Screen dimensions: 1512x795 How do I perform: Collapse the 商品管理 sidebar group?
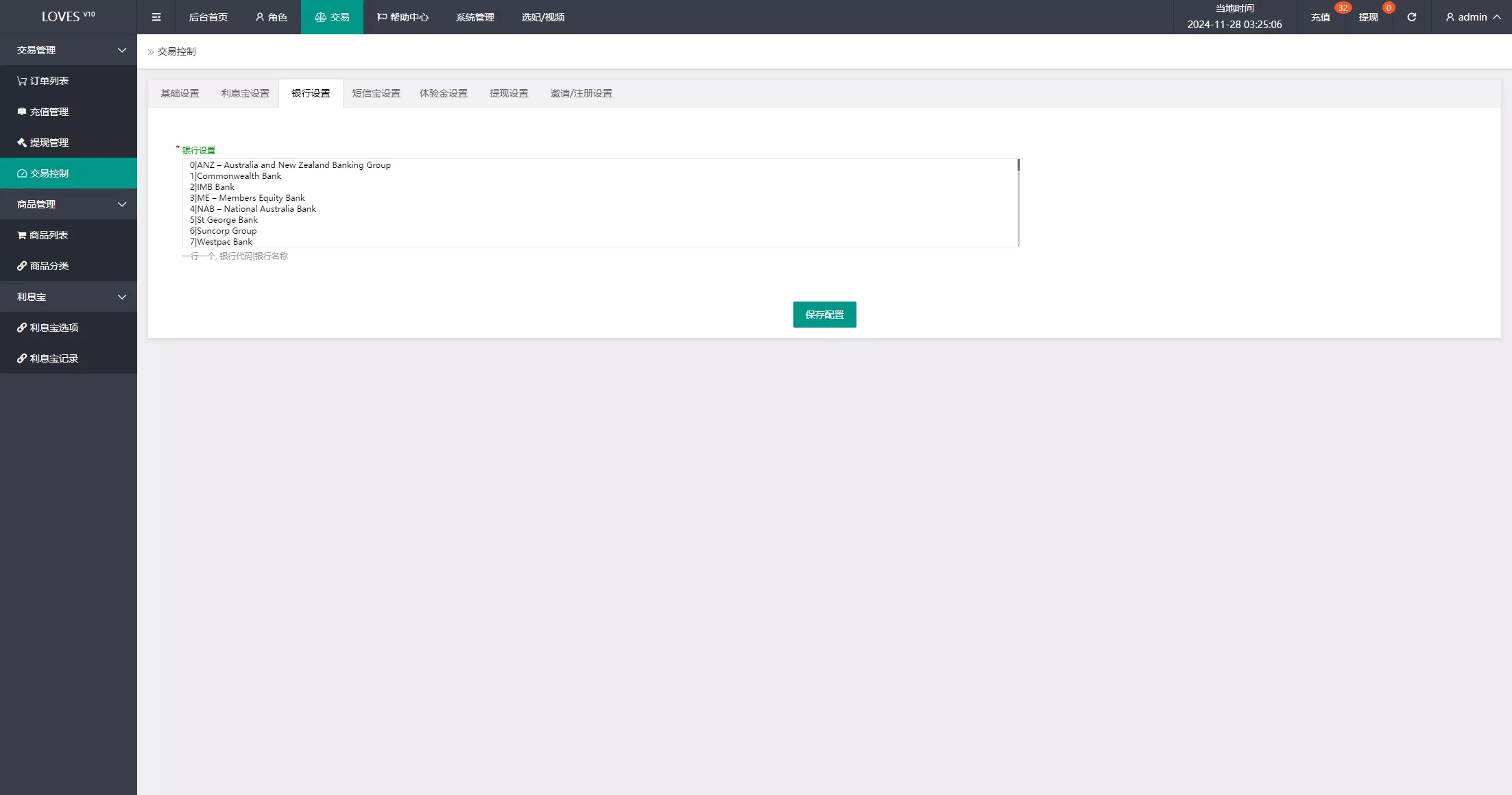[69, 204]
